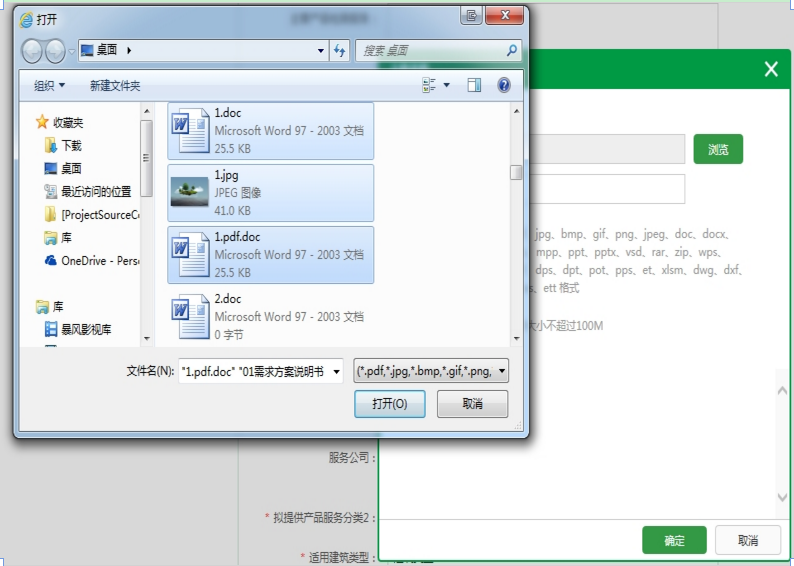This screenshot has width=794, height=566.
Task: Open the 下载 folder in sidebar
Action: point(63,146)
